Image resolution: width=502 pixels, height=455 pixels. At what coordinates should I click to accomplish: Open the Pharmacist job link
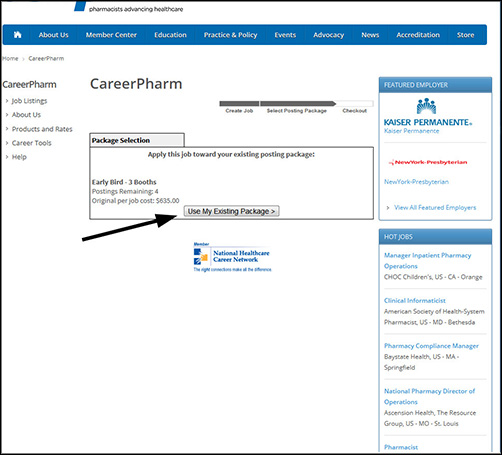point(401,447)
